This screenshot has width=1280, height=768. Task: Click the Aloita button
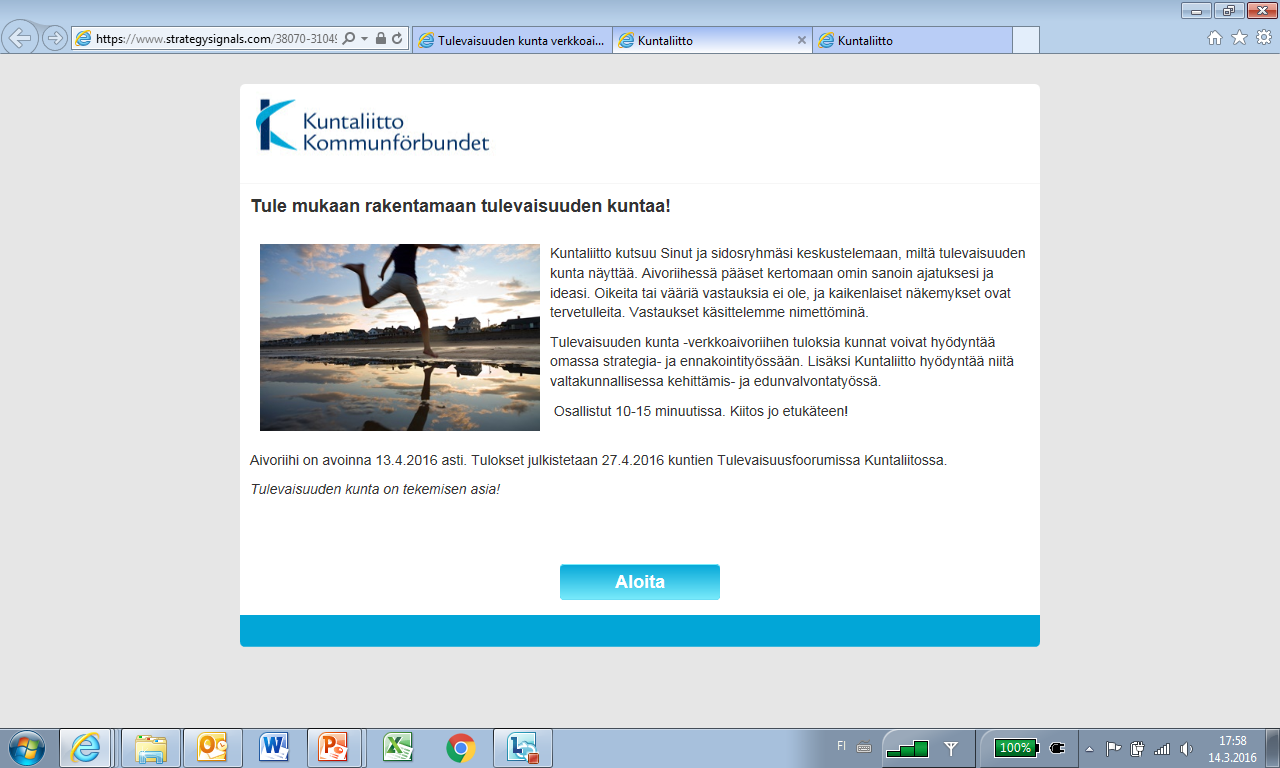click(x=640, y=582)
